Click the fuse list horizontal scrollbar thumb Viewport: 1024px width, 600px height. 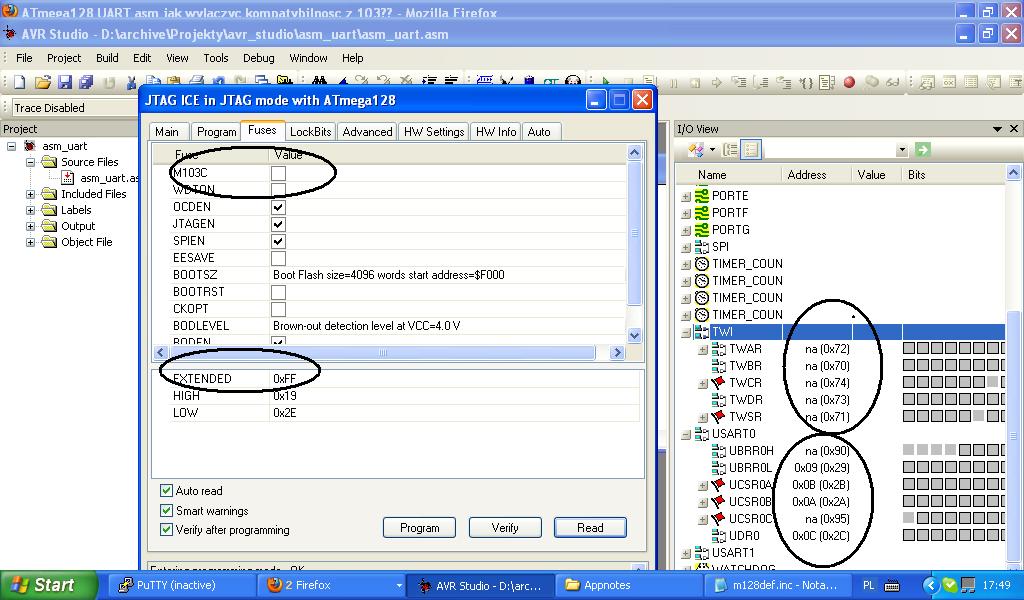(x=383, y=353)
